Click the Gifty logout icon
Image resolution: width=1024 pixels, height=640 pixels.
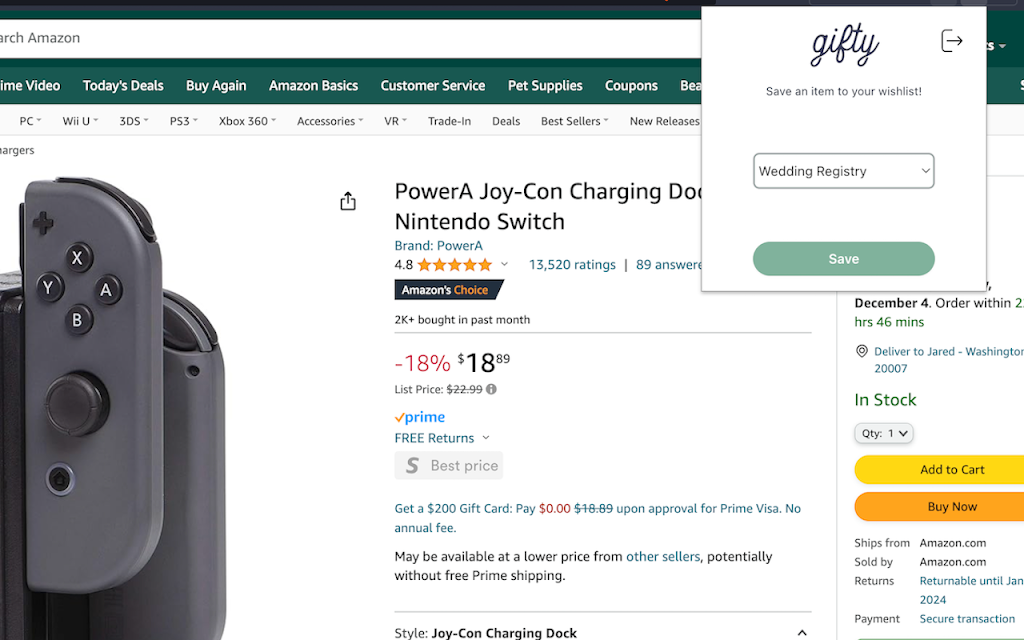tap(951, 41)
